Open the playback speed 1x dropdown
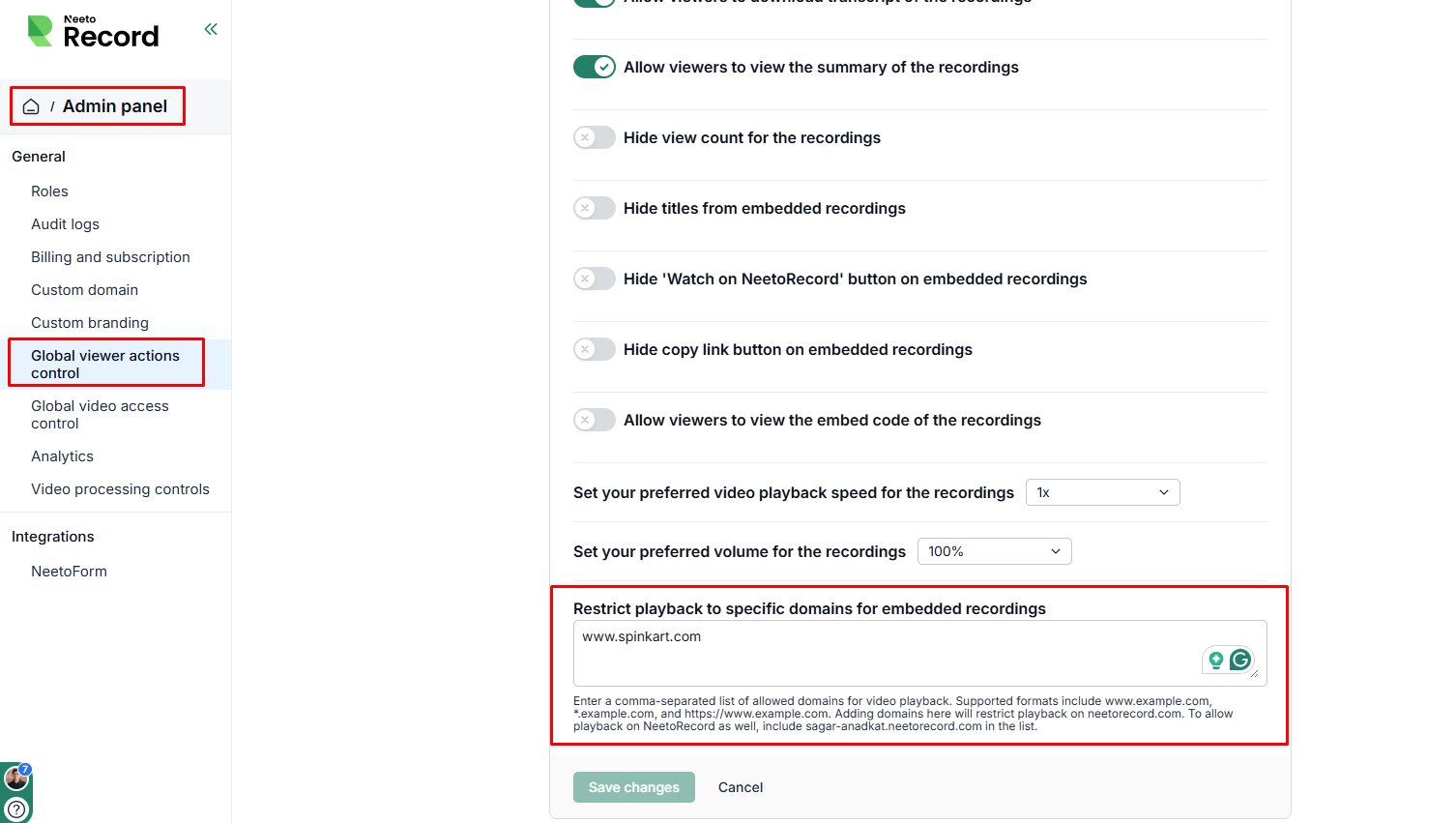 pyautogui.click(x=1102, y=492)
